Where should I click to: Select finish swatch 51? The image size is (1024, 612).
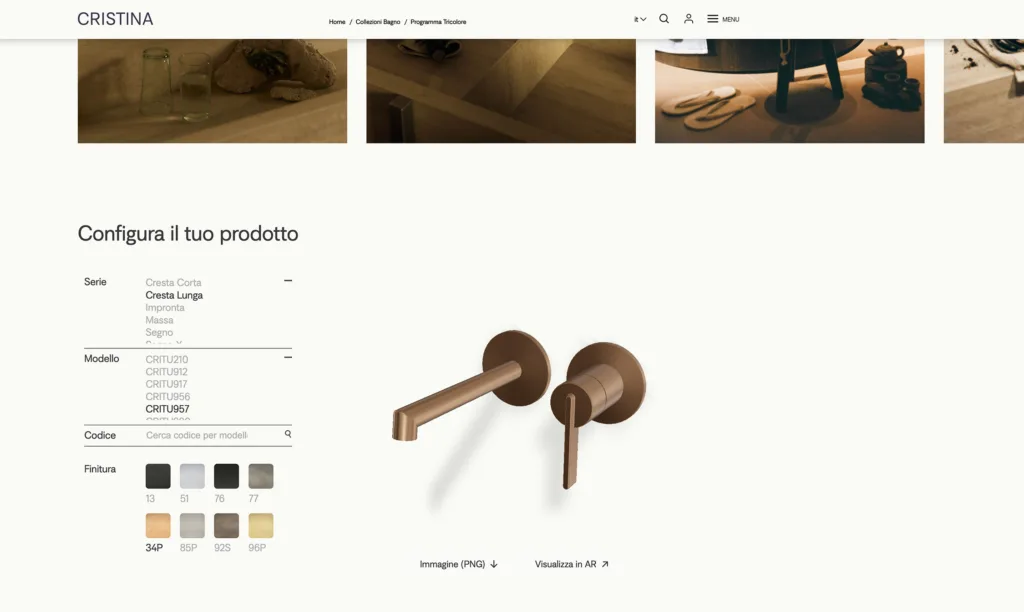(192, 476)
